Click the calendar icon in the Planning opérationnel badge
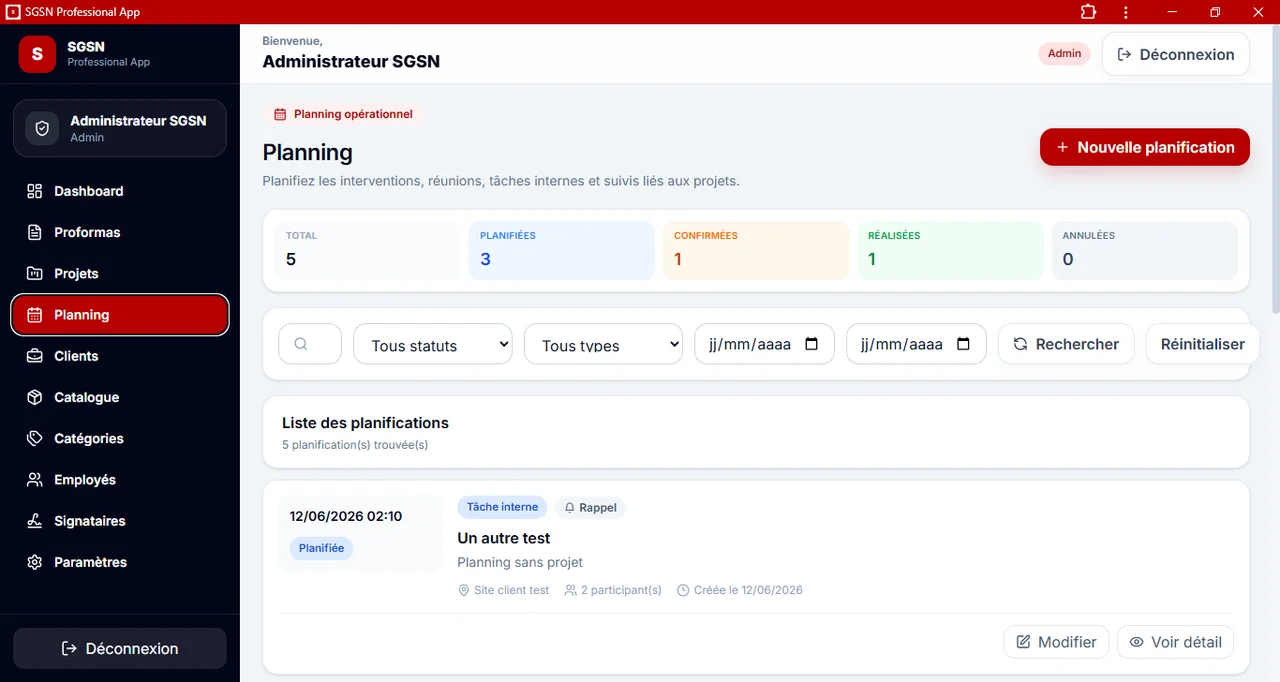1280x682 pixels. (x=280, y=114)
